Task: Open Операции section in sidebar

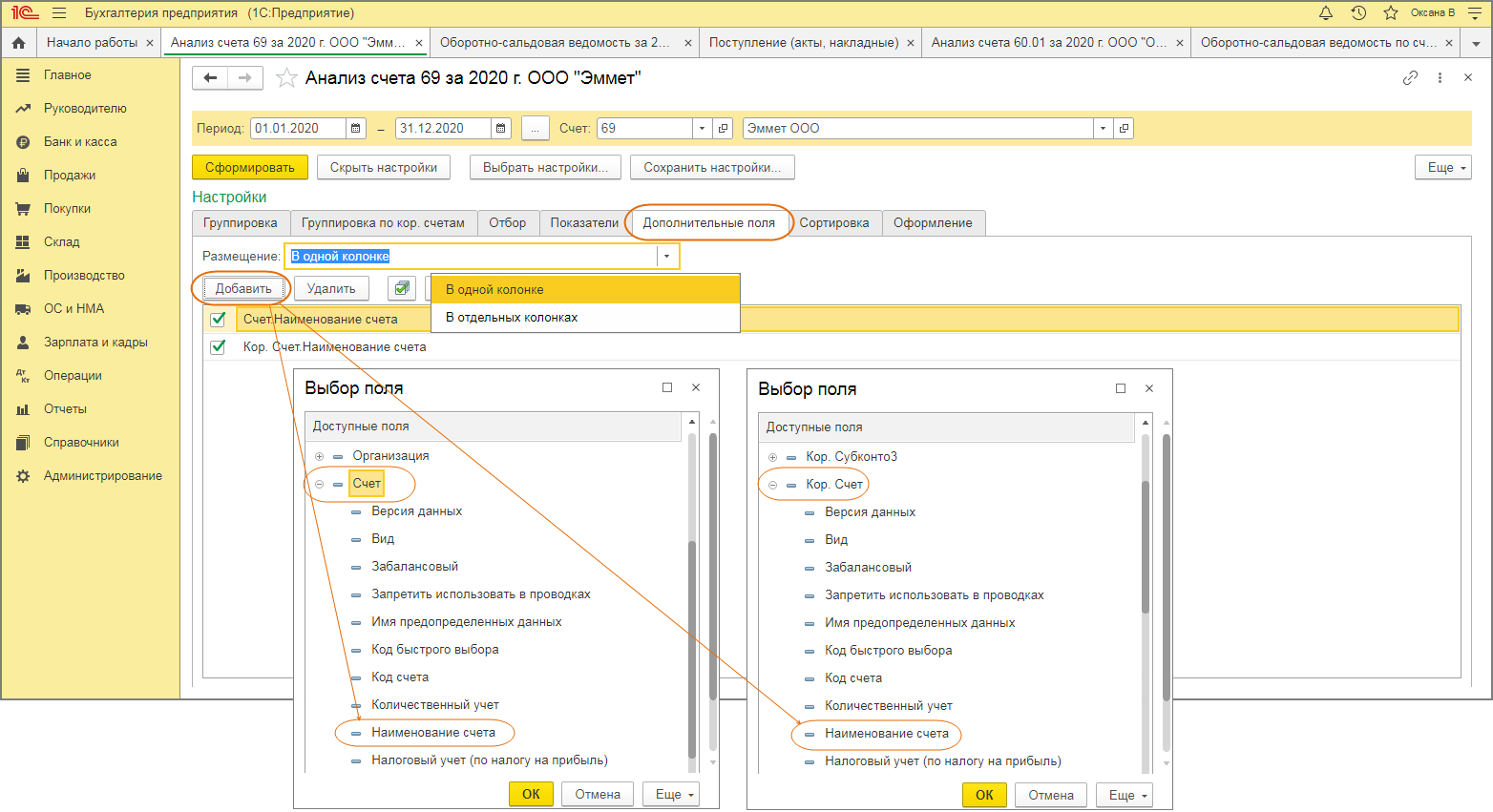Action: tap(73, 376)
